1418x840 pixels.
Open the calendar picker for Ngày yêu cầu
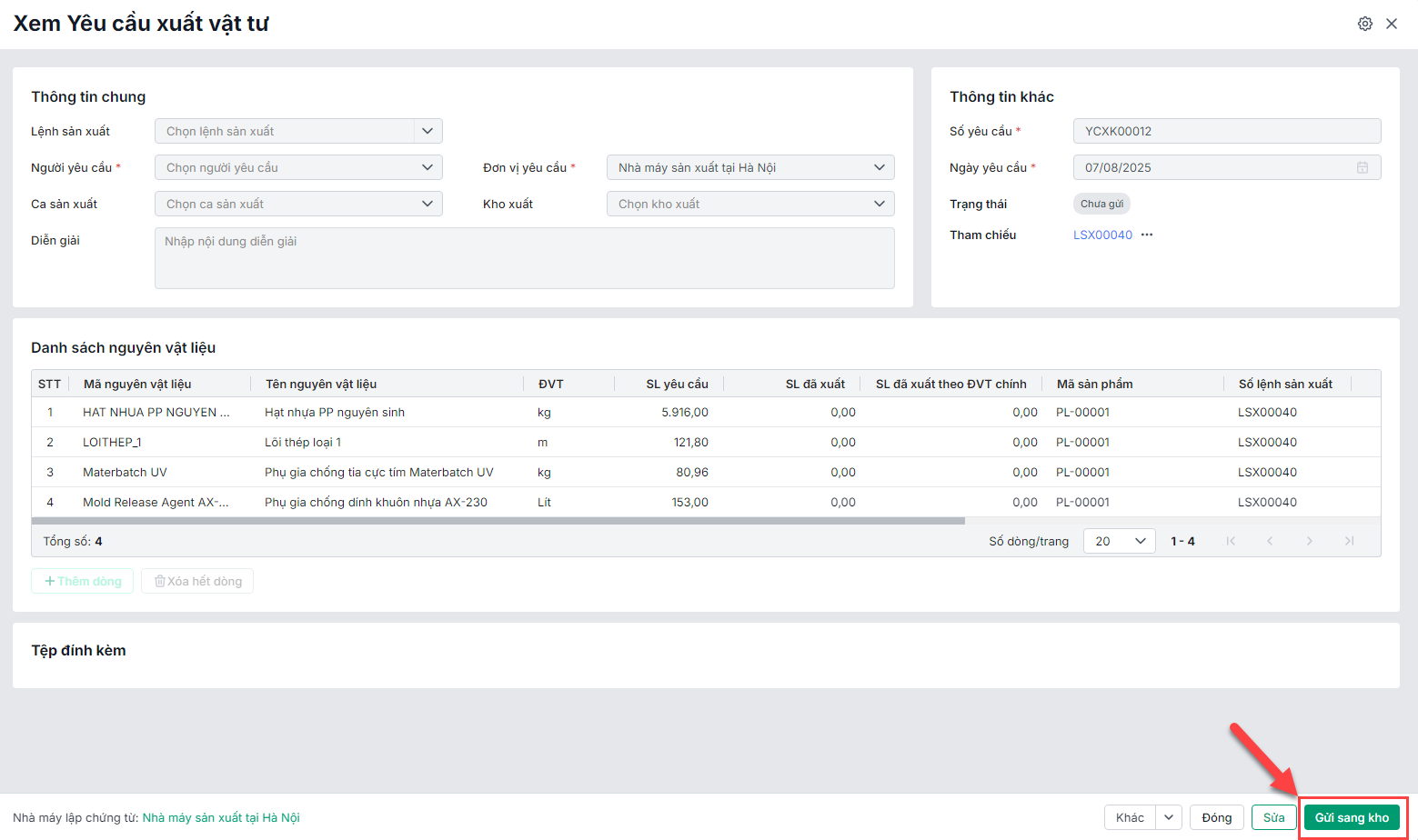1362,167
